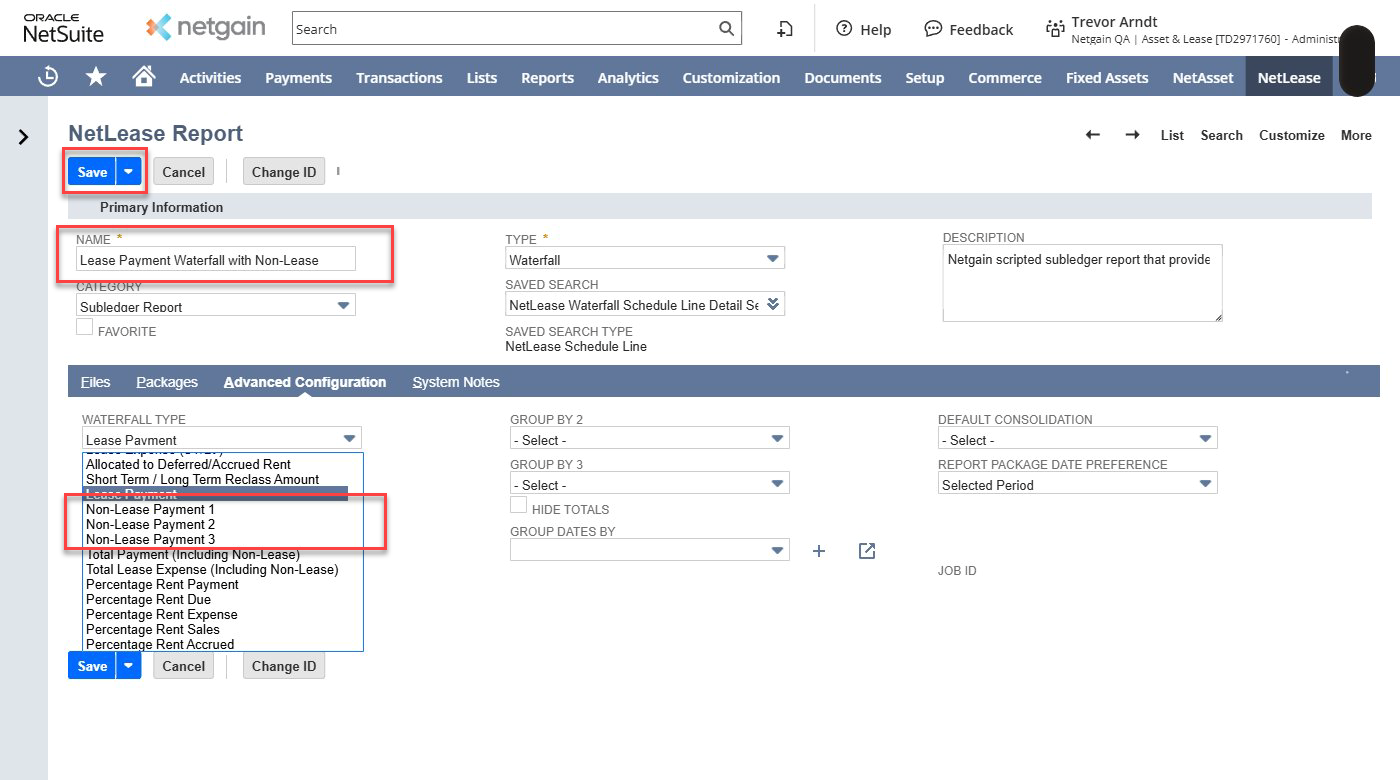Go to previous record with left arrow

[x=1093, y=135]
